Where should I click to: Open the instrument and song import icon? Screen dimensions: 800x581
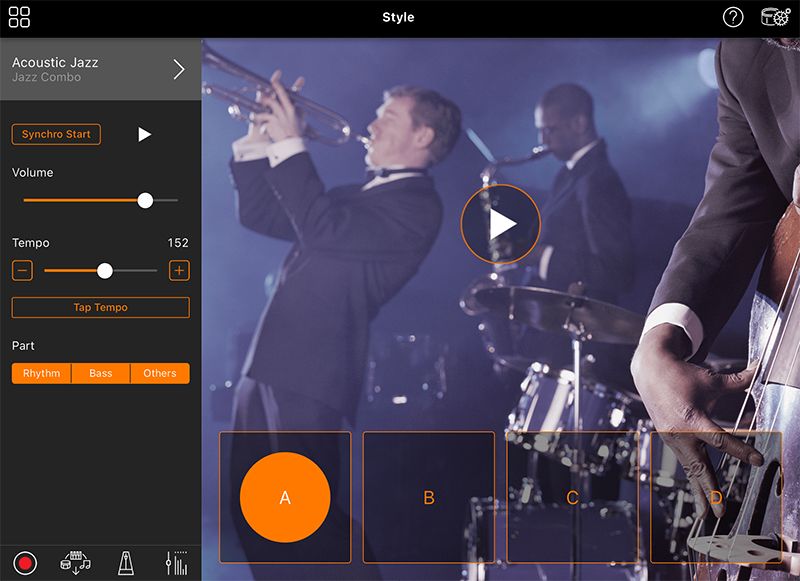pyautogui.click(x=75, y=562)
